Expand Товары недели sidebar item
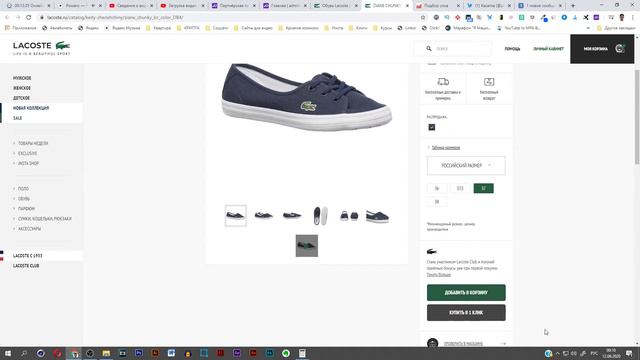This screenshot has width=640, height=360. coord(33,143)
